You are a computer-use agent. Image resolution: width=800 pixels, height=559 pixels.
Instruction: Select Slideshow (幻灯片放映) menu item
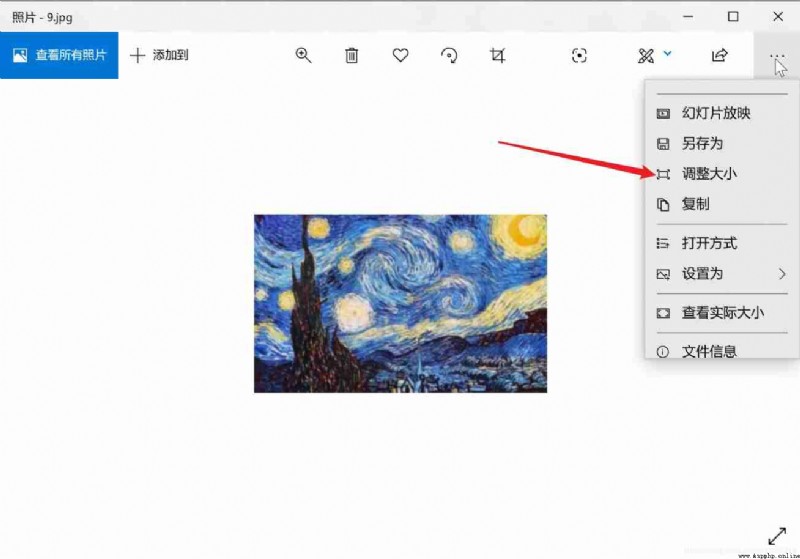pyautogui.click(x=721, y=113)
